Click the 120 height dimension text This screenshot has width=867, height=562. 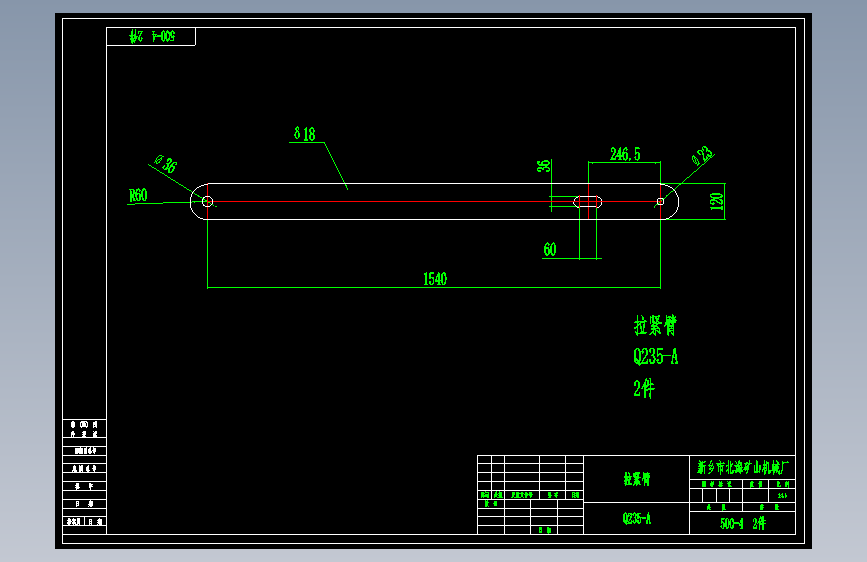(x=716, y=201)
